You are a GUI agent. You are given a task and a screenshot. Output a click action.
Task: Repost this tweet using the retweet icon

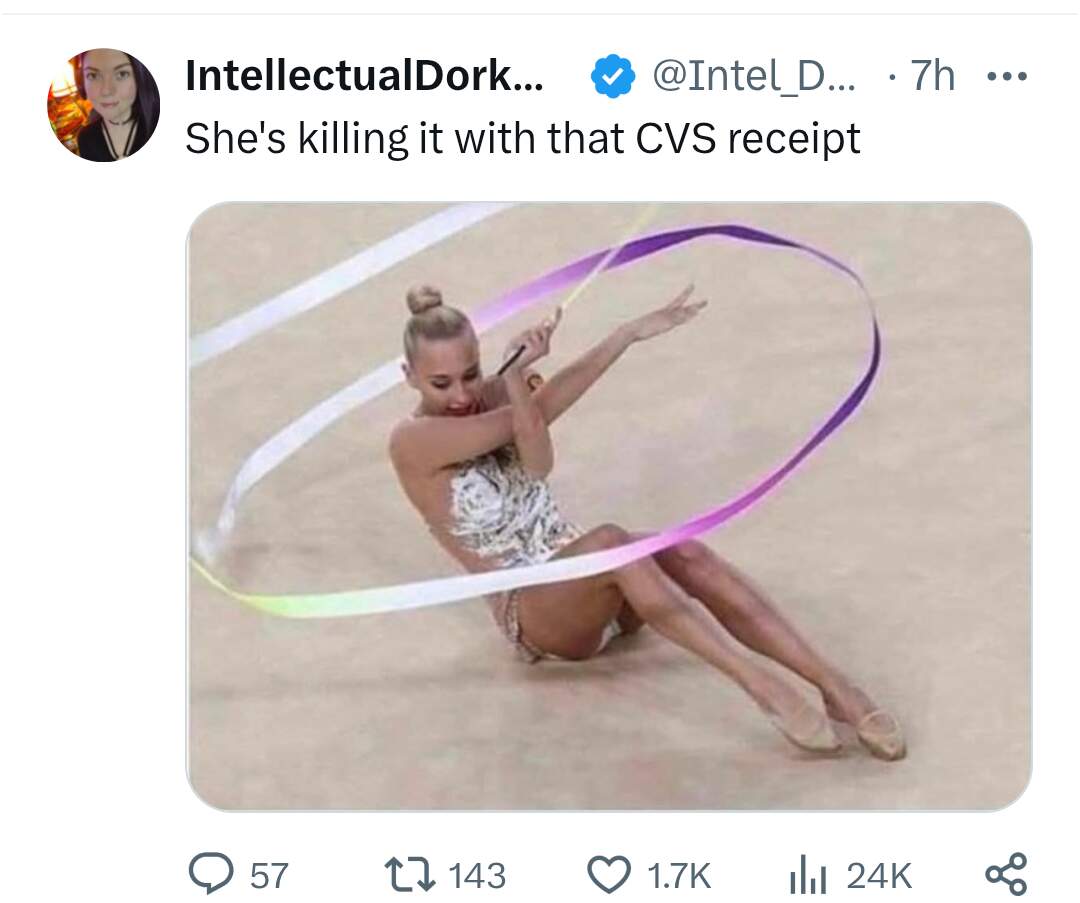[408, 875]
